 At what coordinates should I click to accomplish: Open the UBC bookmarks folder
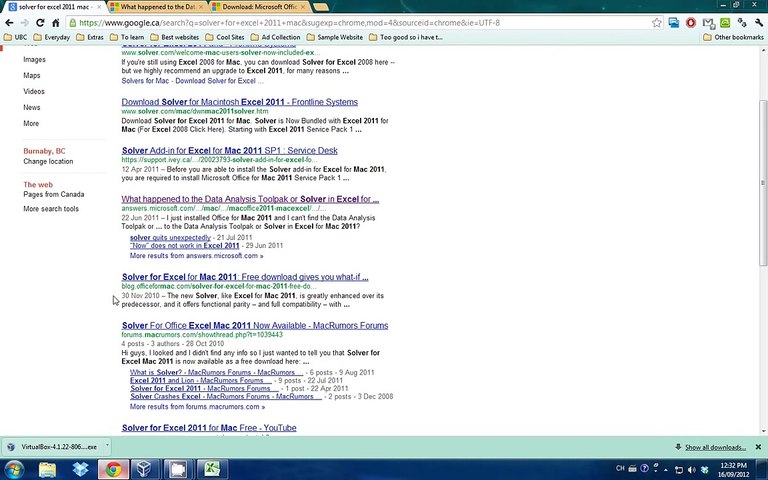15,37
